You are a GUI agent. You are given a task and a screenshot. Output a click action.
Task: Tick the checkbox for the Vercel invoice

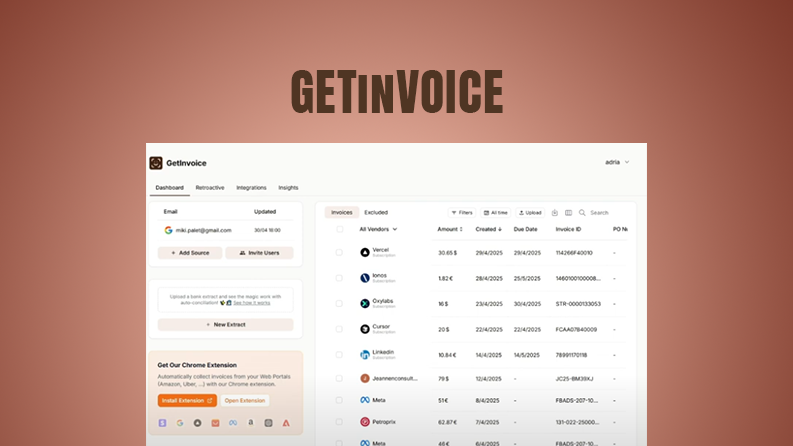point(339,252)
